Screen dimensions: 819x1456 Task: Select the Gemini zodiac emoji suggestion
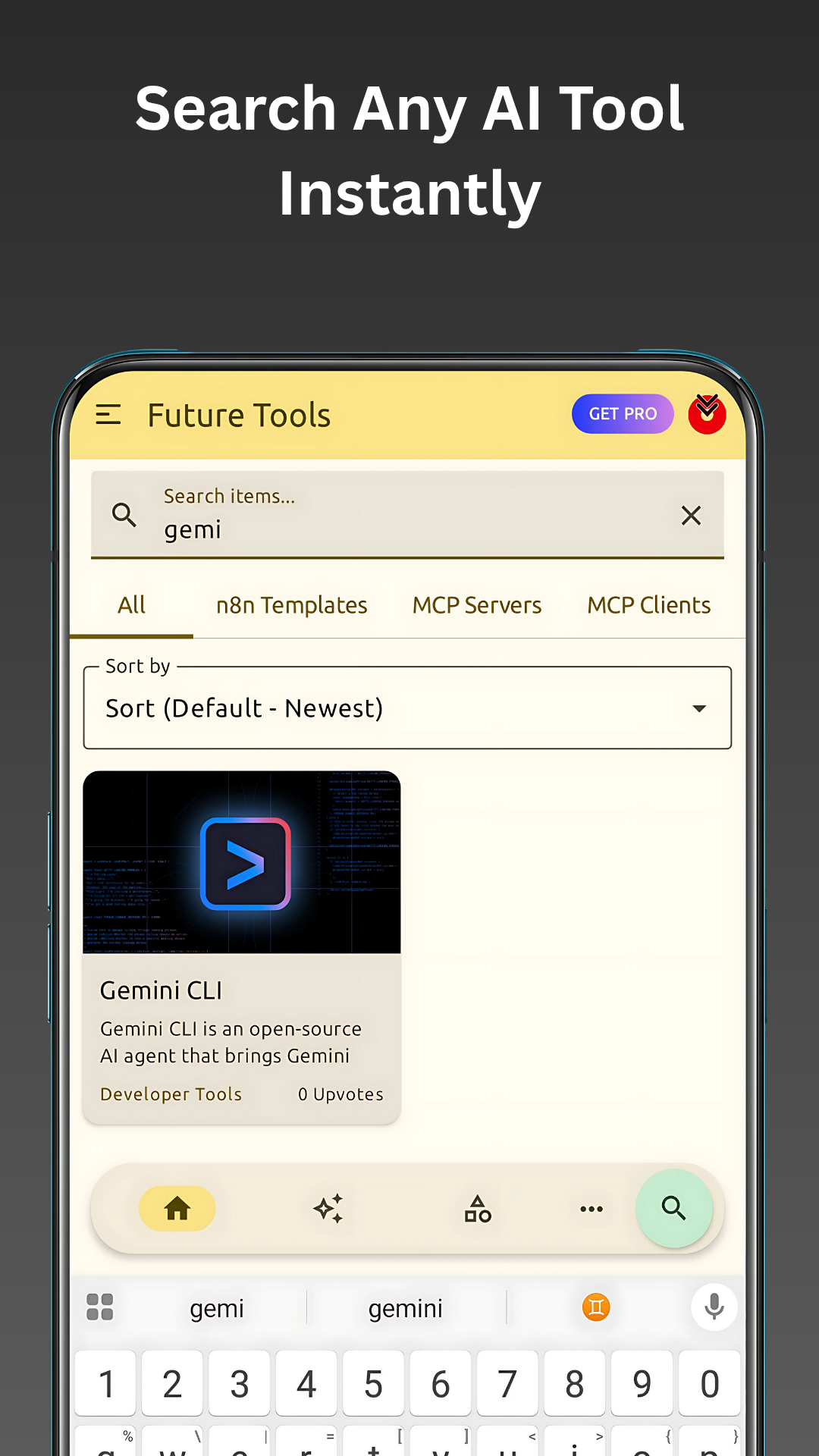[x=596, y=1307]
